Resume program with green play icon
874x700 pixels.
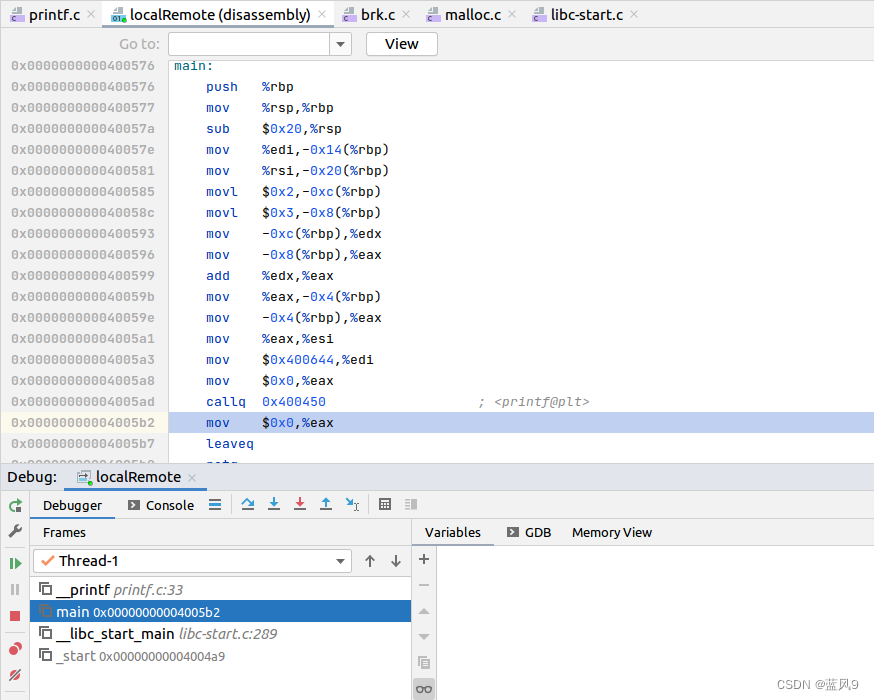tap(15, 563)
